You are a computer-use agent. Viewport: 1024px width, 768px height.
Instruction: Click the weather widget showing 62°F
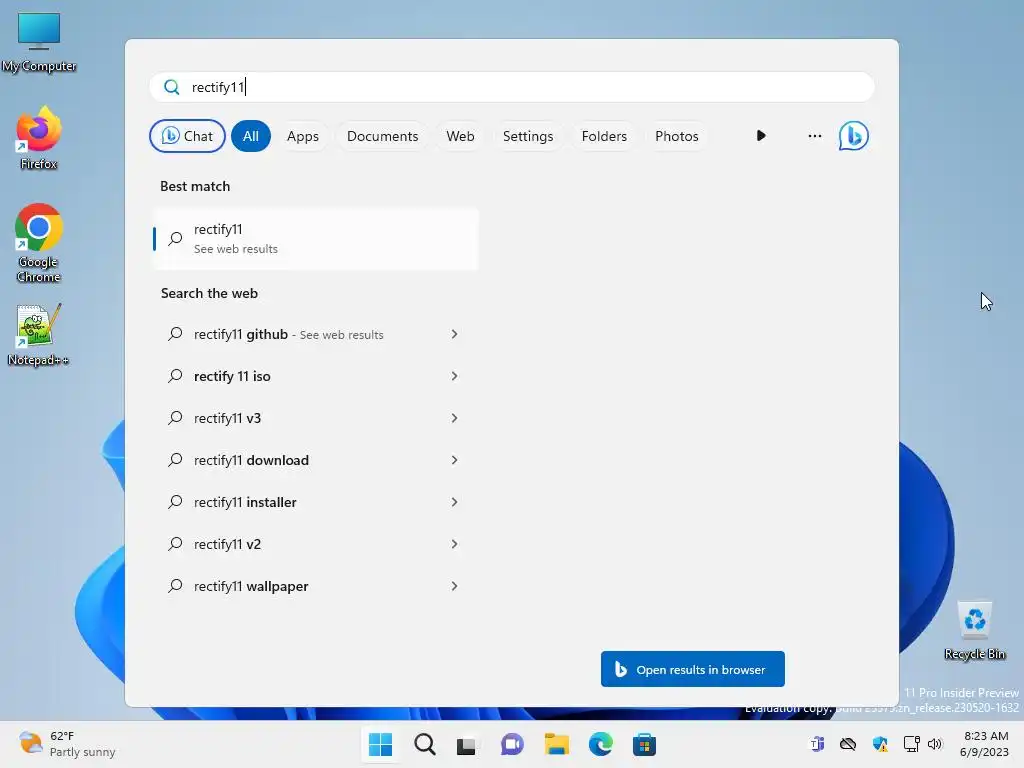point(67,744)
